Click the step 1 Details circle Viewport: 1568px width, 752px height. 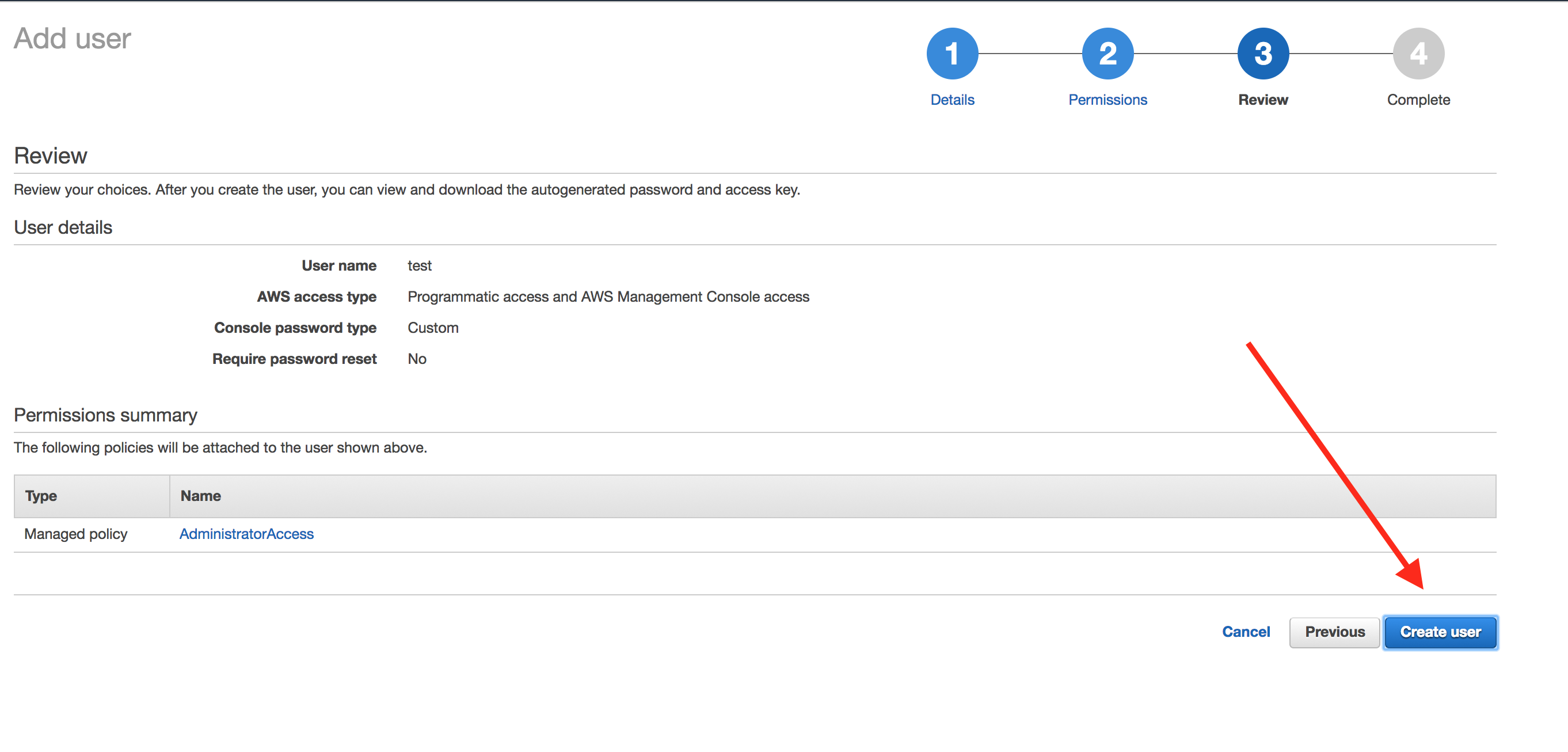952,54
